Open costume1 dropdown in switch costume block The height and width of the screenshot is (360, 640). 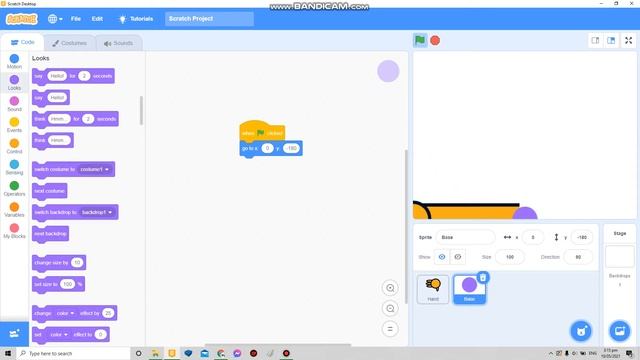[x=95, y=169]
